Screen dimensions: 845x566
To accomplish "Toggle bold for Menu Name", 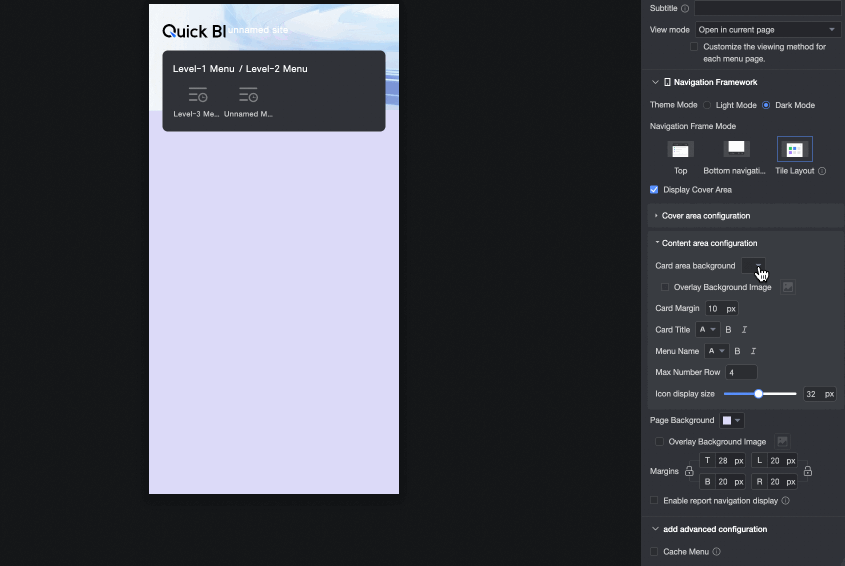I will (x=737, y=351).
